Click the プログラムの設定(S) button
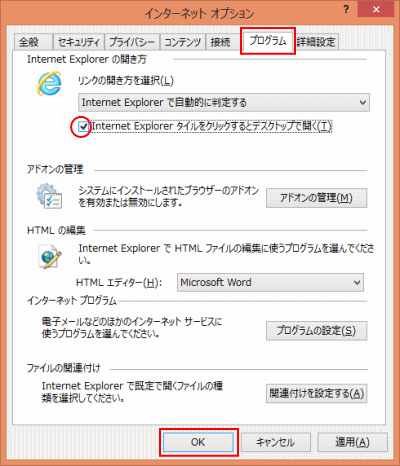The height and width of the screenshot is (466, 400). [x=316, y=331]
